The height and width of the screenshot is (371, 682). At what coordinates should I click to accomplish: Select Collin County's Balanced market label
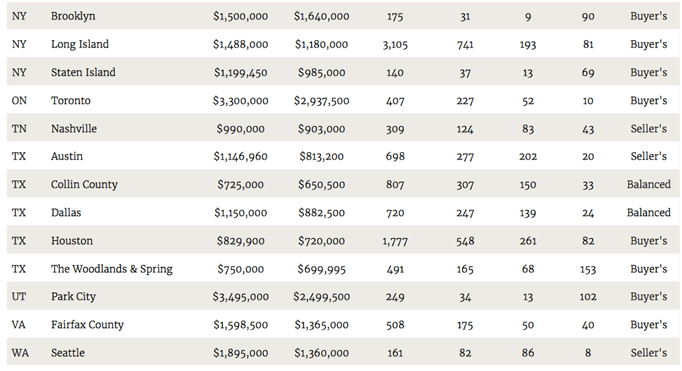coord(649,184)
